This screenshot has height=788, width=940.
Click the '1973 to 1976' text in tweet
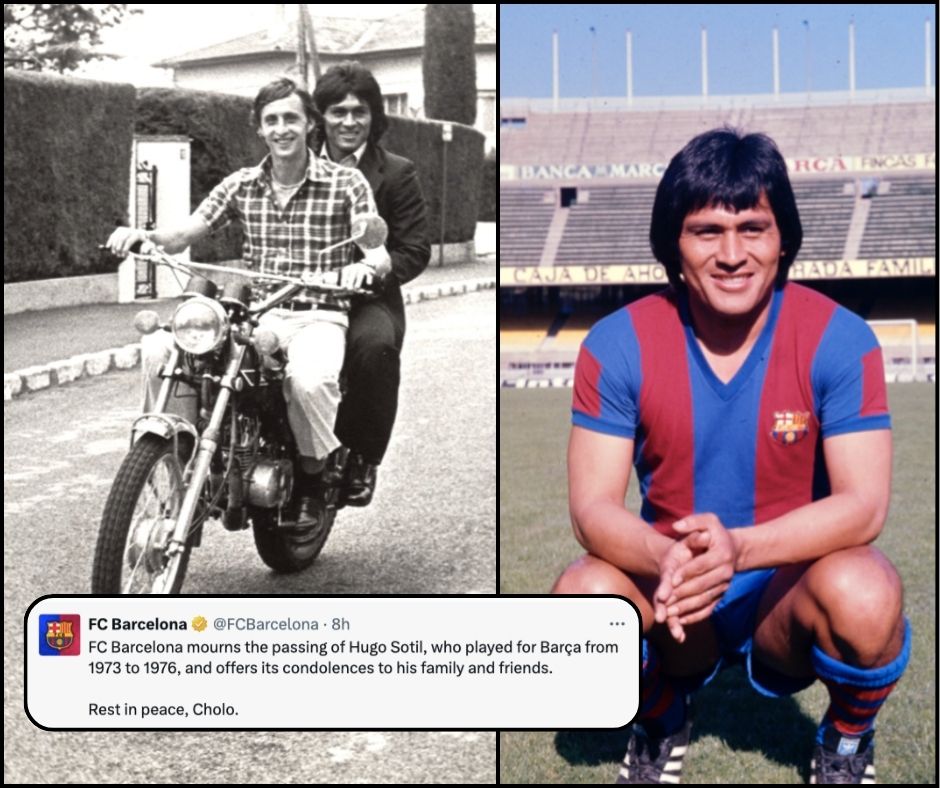coord(132,667)
